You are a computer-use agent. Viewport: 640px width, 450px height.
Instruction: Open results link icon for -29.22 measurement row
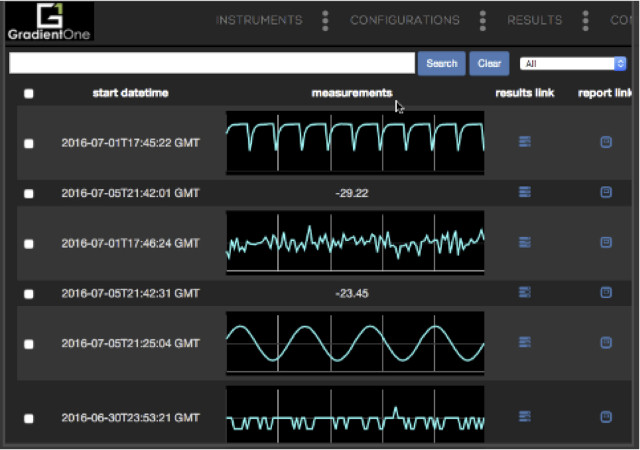tap(525, 192)
